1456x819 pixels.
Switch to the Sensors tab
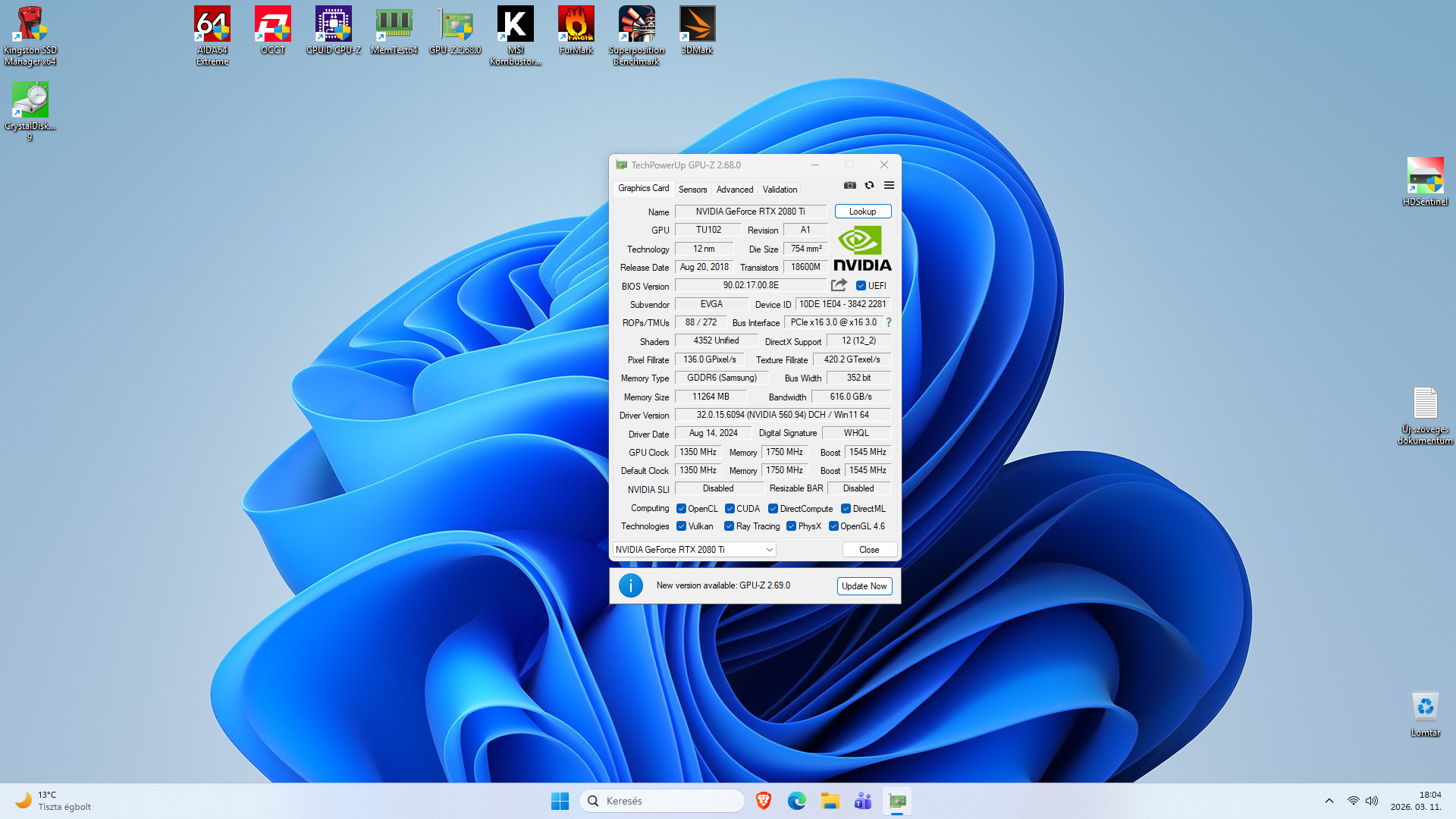pyautogui.click(x=692, y=190)
